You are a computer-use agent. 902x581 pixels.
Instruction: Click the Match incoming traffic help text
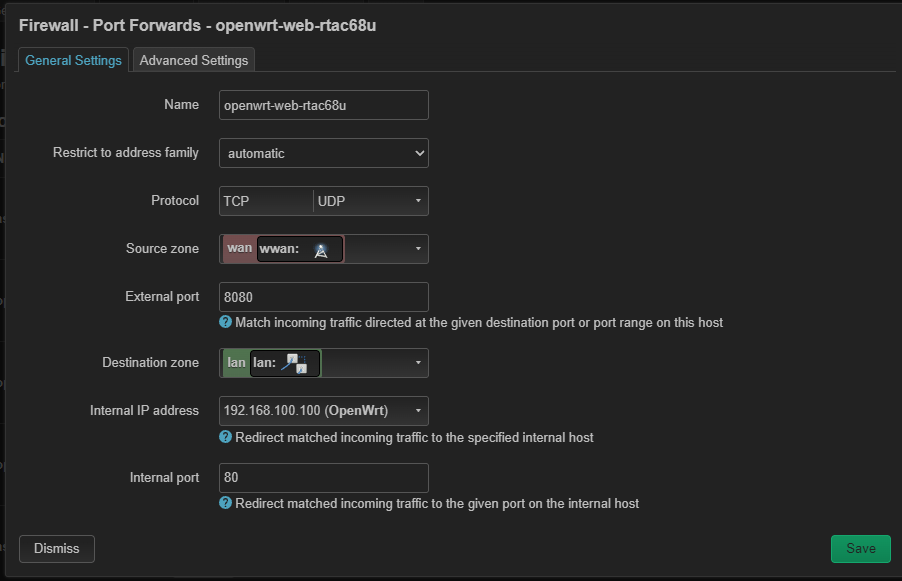(479, 322)
